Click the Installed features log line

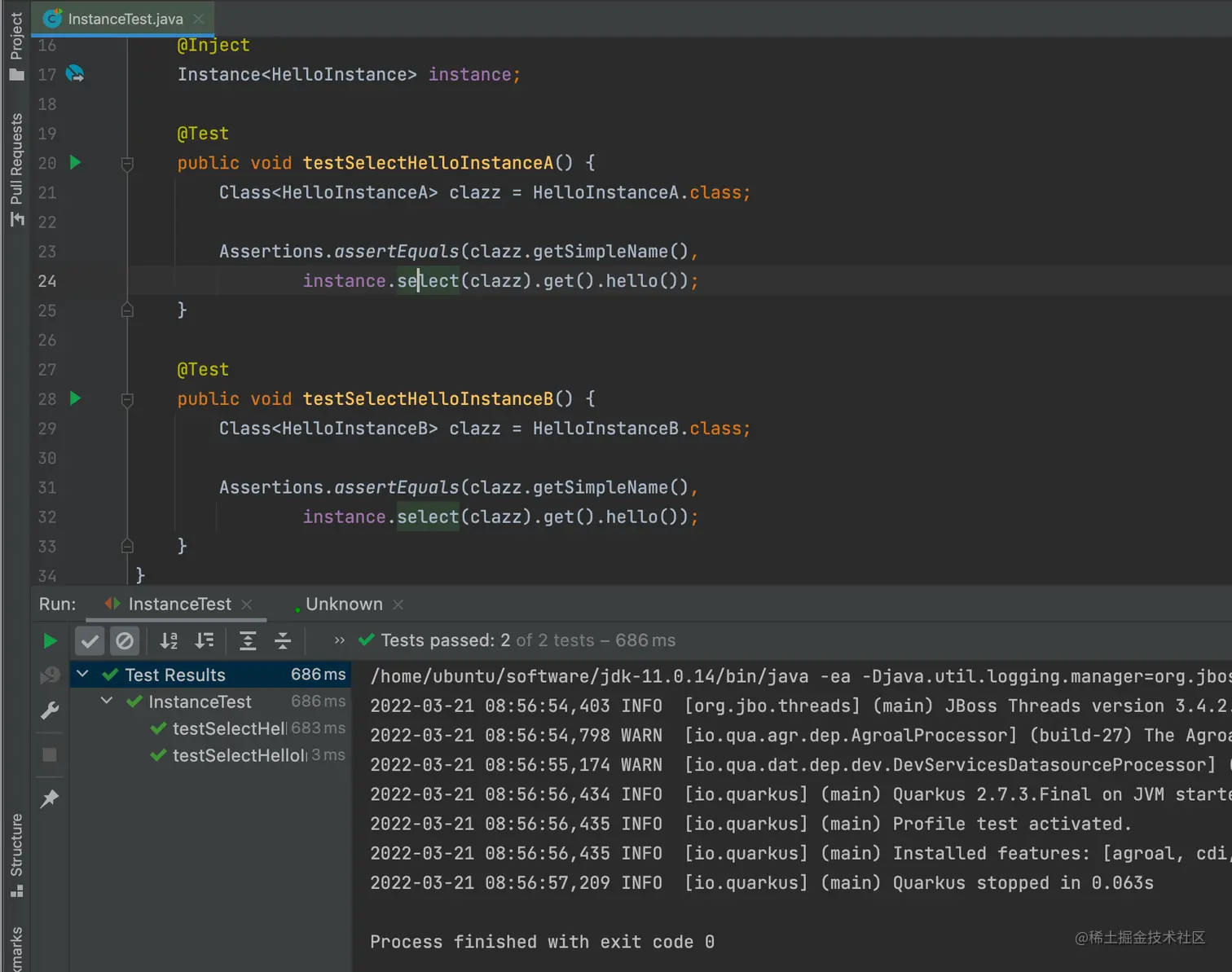click(800, 853)
